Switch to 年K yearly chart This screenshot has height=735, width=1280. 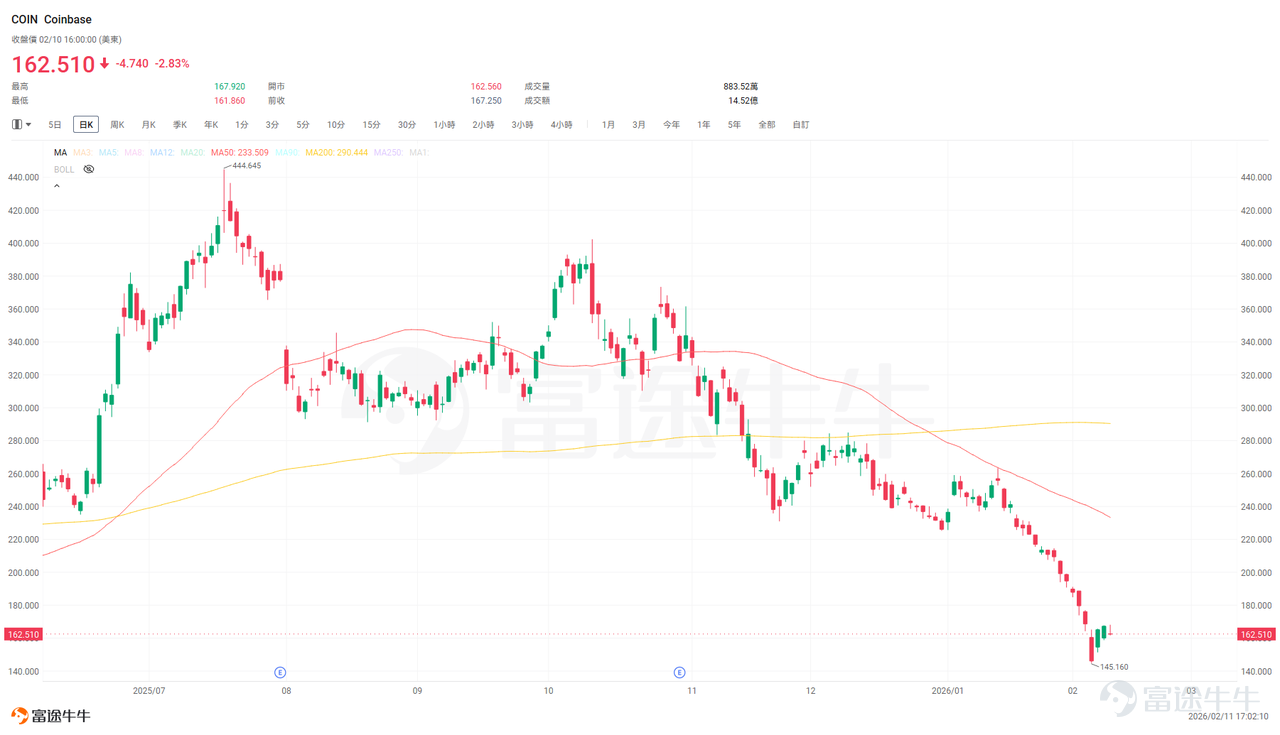(x=211, y=125)
